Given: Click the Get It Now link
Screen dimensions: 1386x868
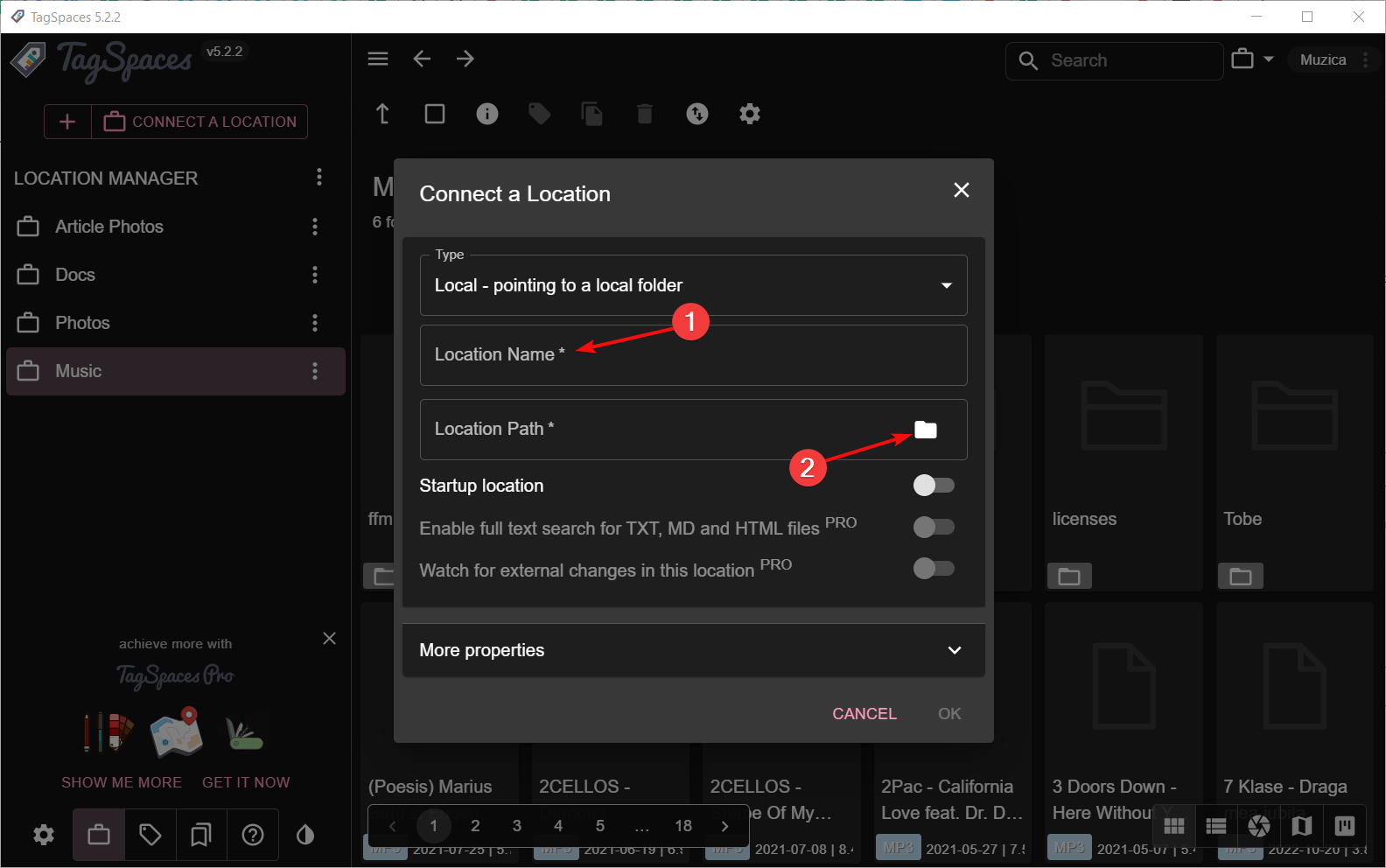Looking at the screenshot, I should click(246, 782).
